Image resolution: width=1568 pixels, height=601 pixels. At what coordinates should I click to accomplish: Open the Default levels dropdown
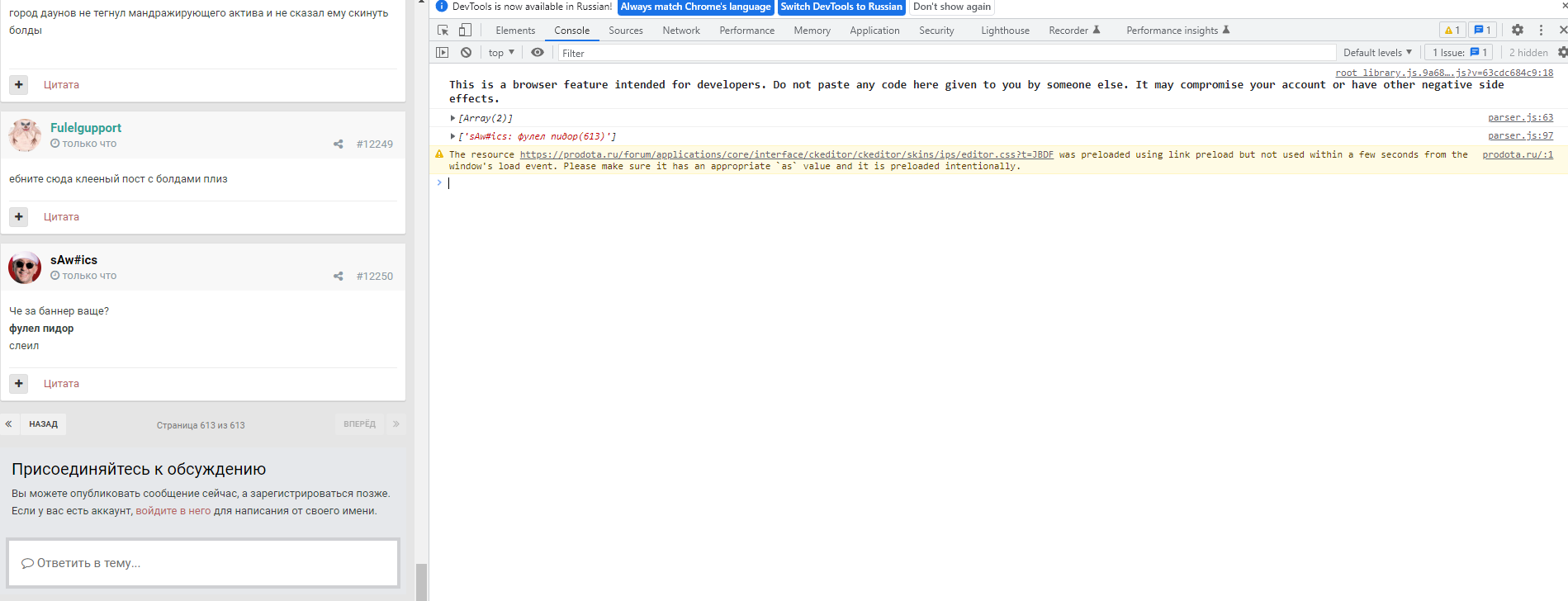click(x=1376, y=53)
